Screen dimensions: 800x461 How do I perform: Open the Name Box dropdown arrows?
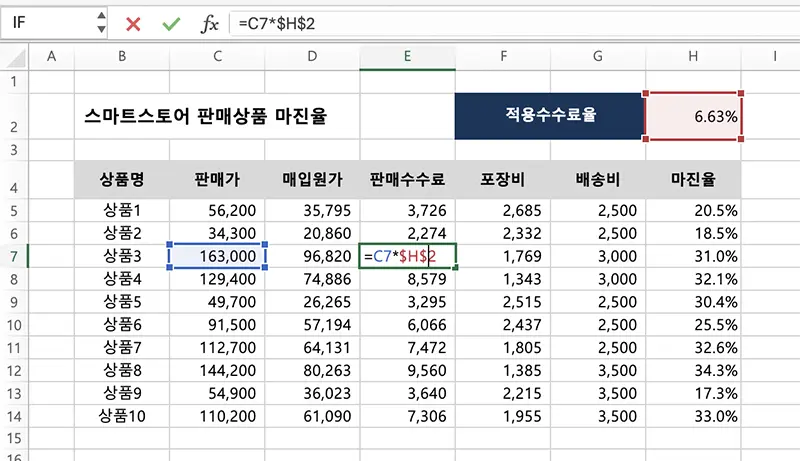click(101, 22)
